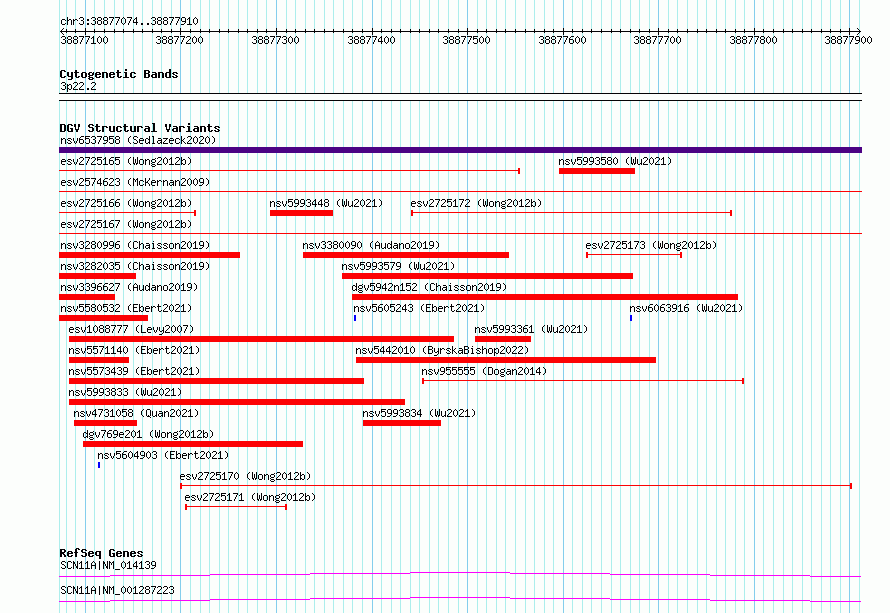Click ruler position 38877500

pos(467,40)
